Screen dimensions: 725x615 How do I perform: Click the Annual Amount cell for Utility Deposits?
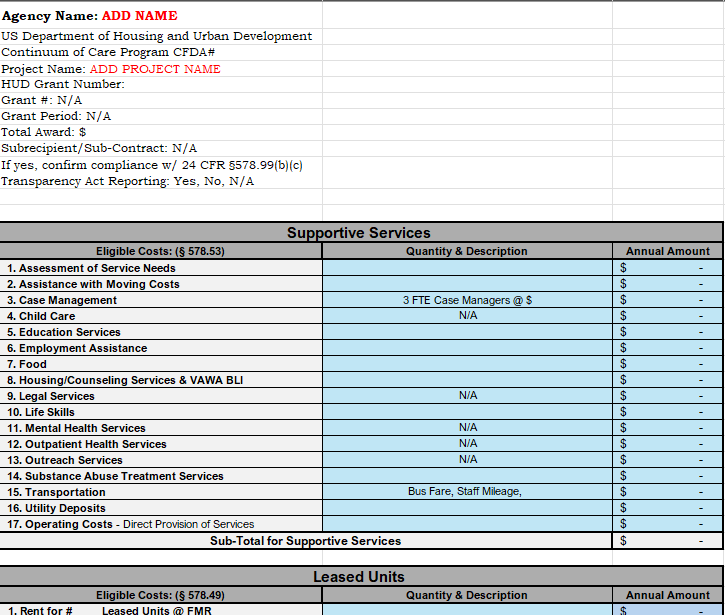pos(666,508)
